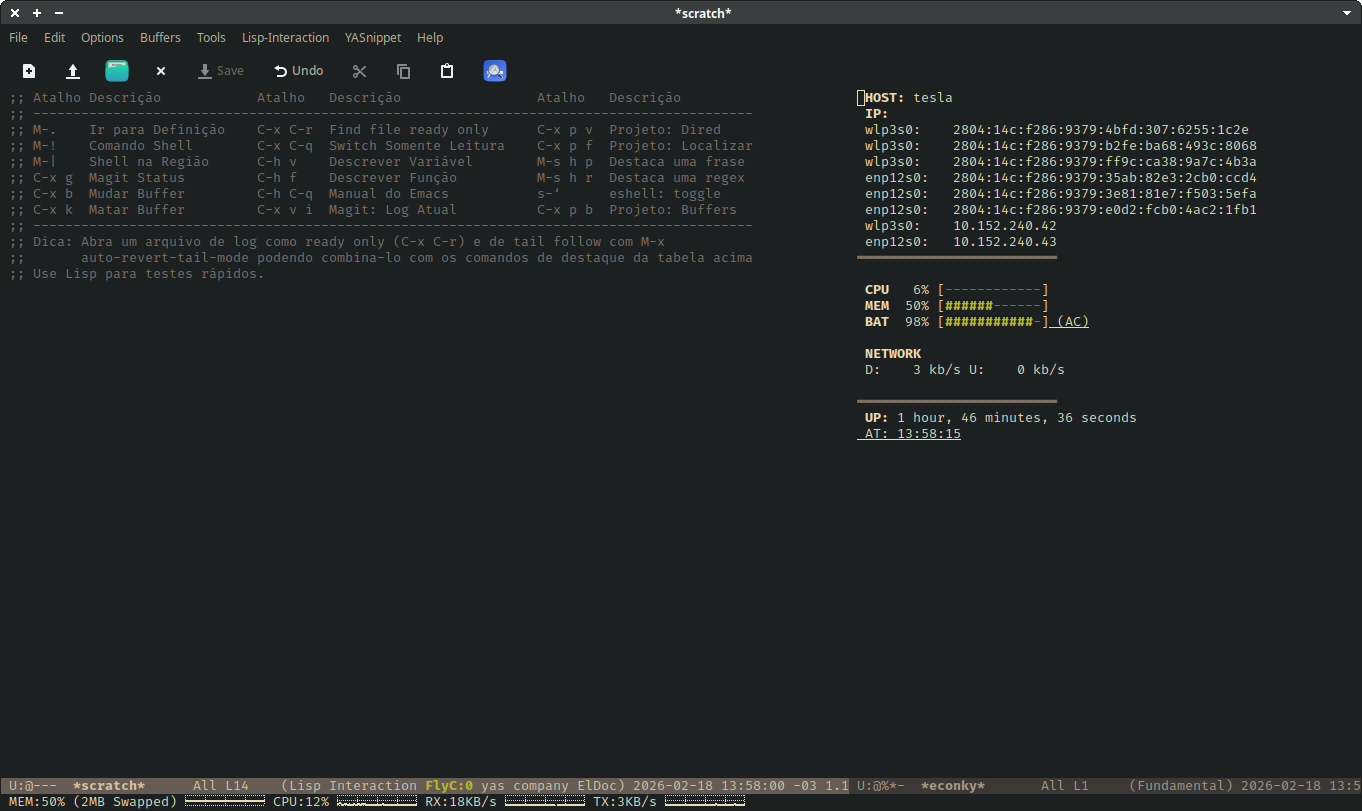
Task: Open the Buffers menu
Action: click(160, 38)
